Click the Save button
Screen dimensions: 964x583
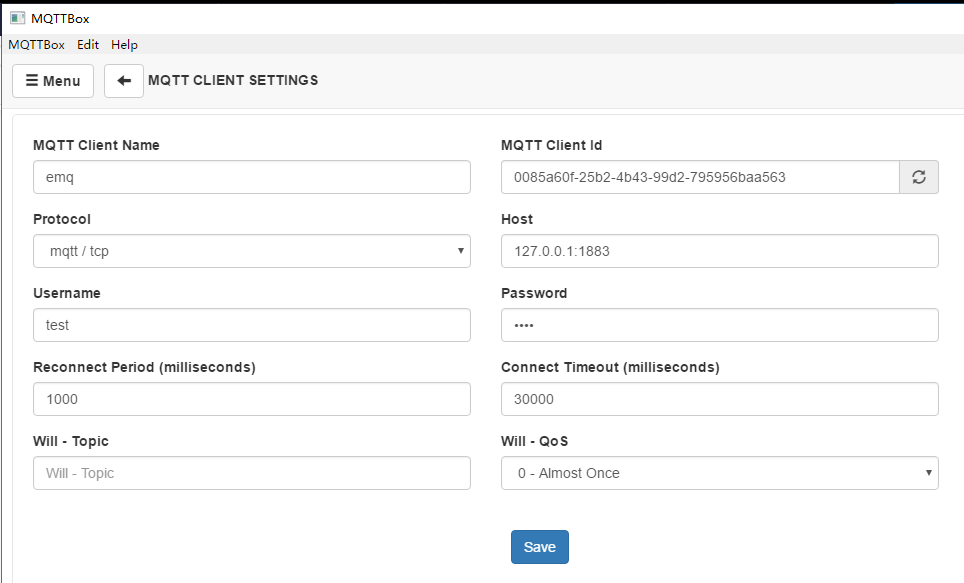pyautogui.click(x=539, y=547)
